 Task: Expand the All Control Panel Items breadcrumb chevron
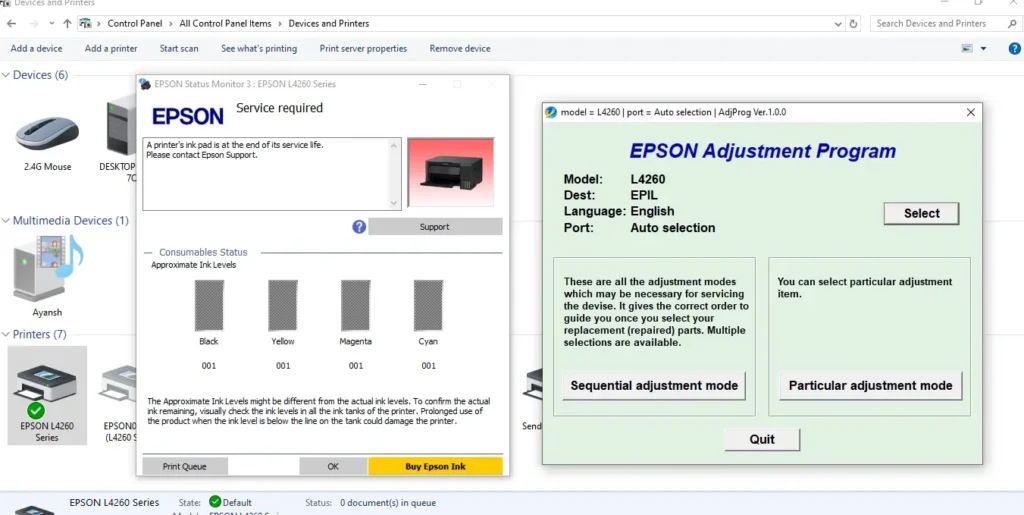tap(280, 23)
